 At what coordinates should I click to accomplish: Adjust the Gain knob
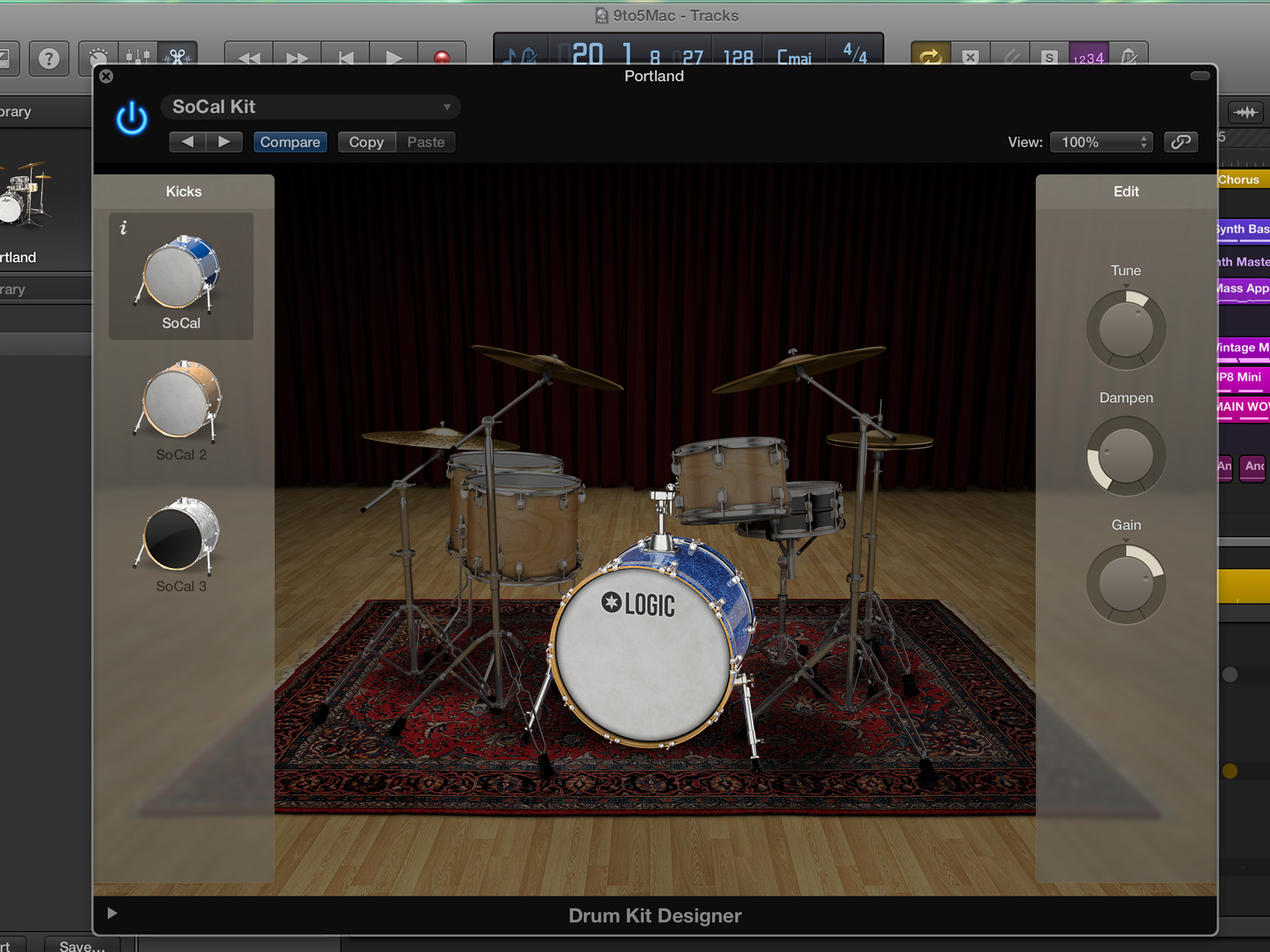click(x=1126, y=584)
